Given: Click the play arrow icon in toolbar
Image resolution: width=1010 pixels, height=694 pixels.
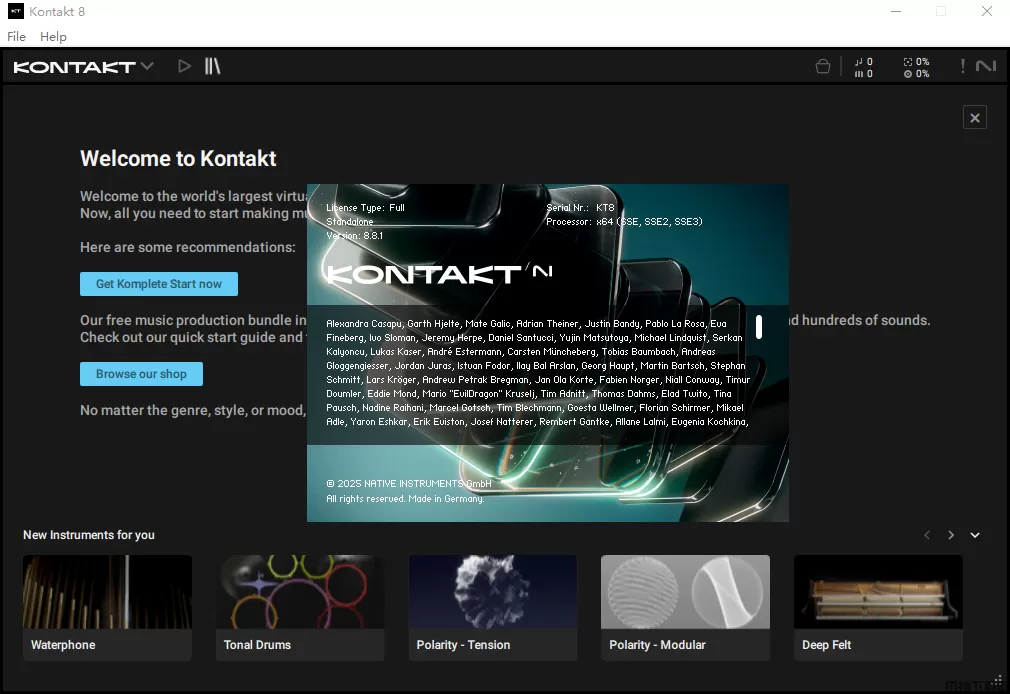Looking at the screenshot, I should click(x=184, y=67).
